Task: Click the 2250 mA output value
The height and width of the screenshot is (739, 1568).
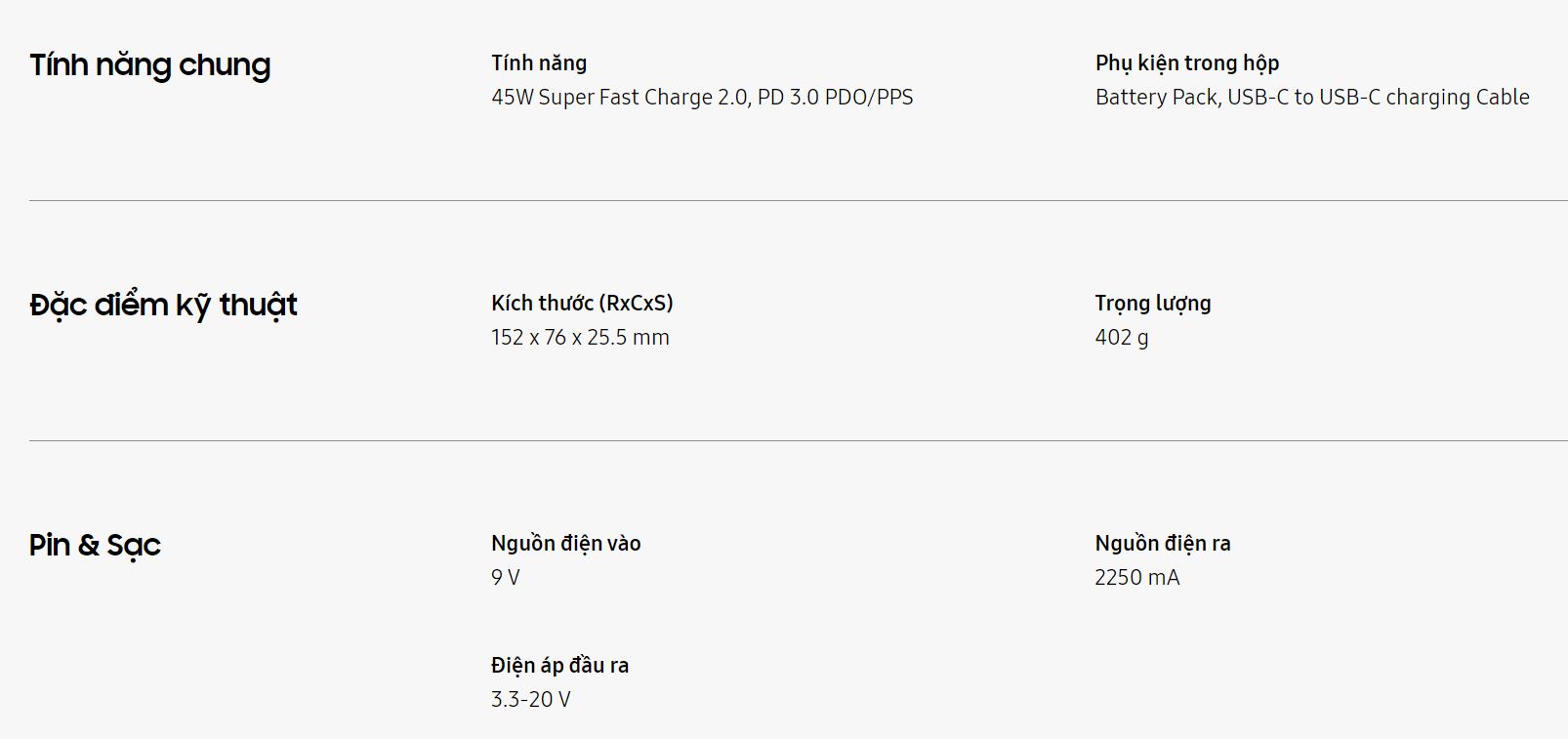Action: [x=1137, y=577]
